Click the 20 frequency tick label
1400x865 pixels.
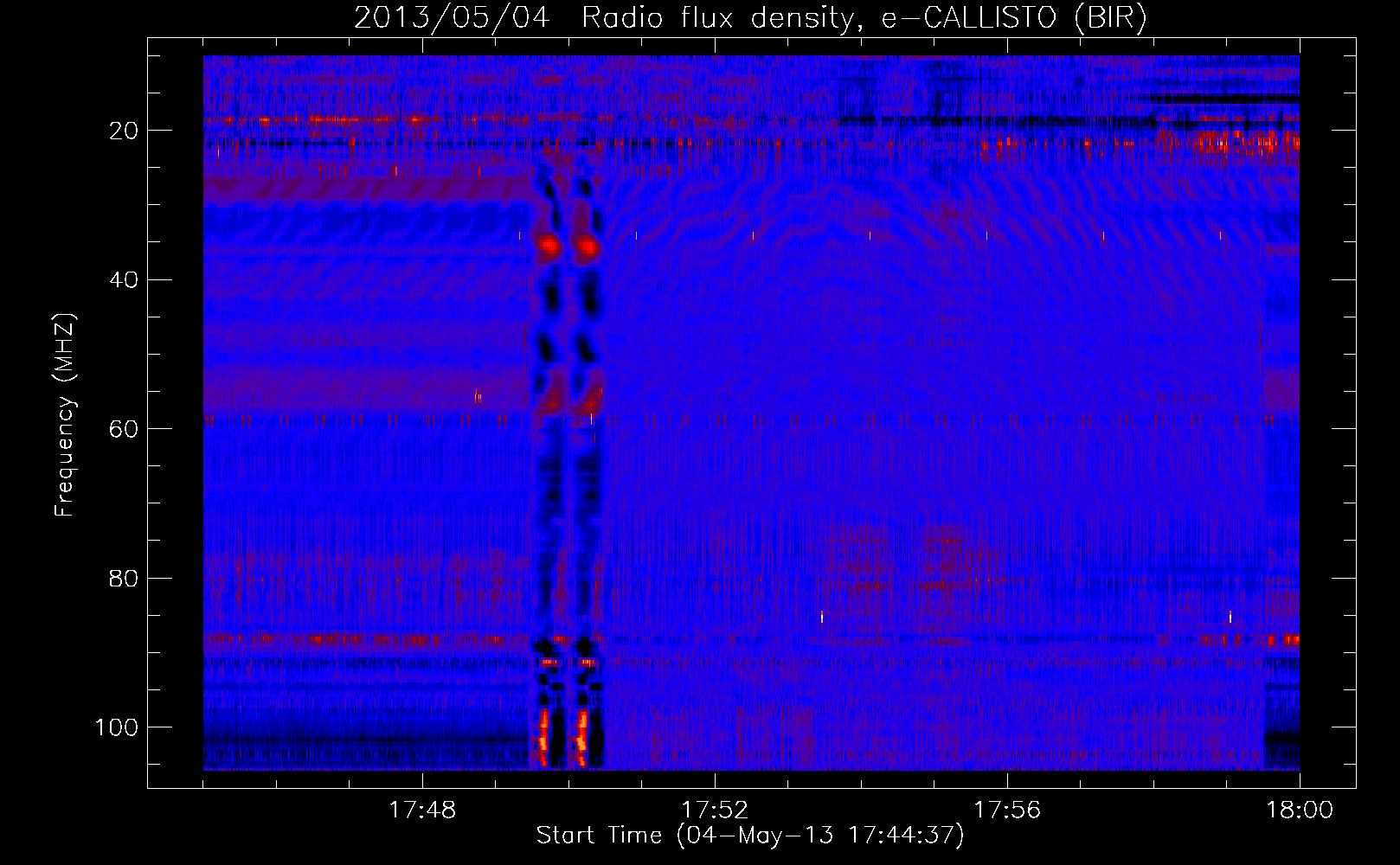coord(124,131)
